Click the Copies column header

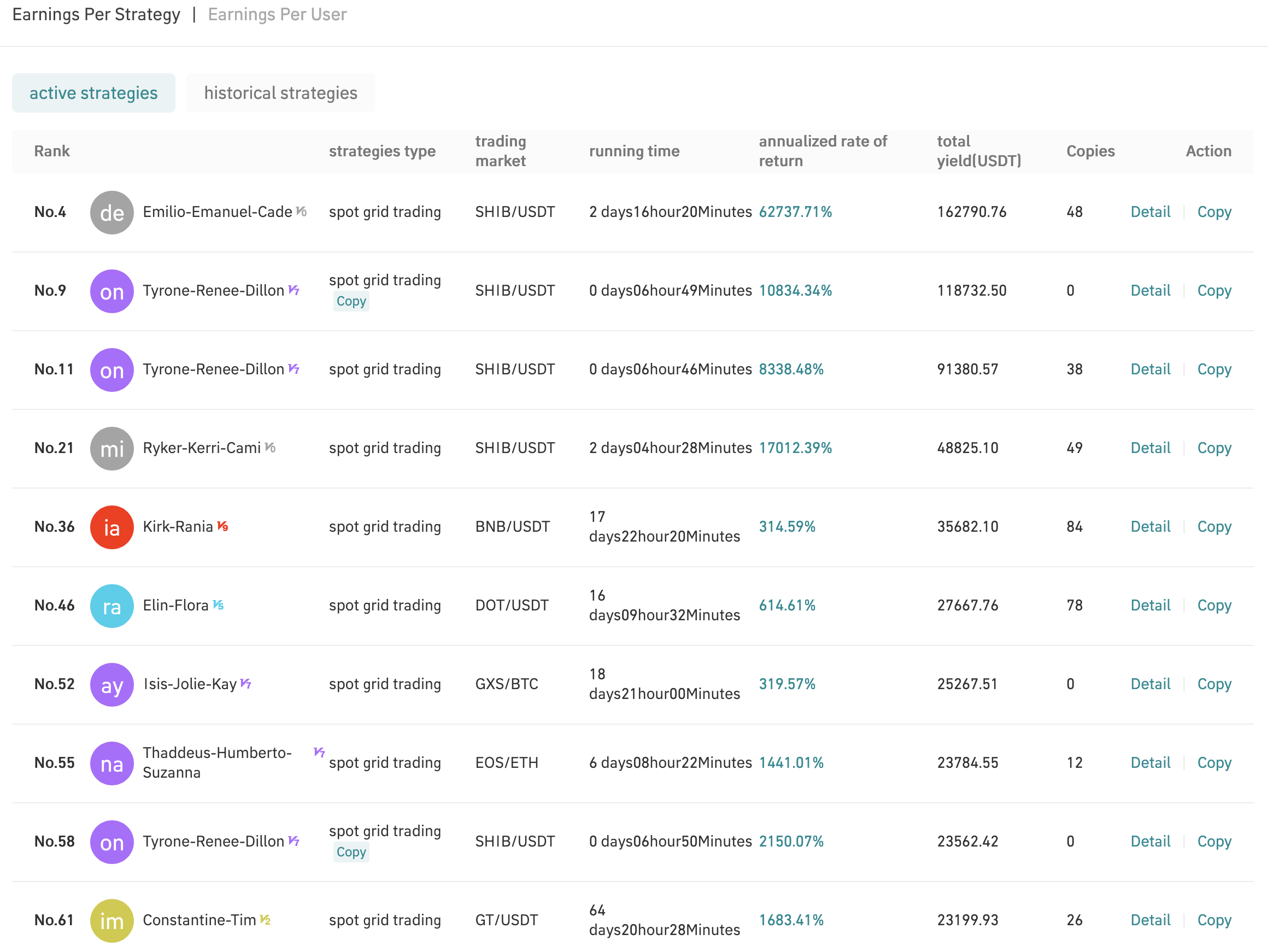pos(1090,151)
